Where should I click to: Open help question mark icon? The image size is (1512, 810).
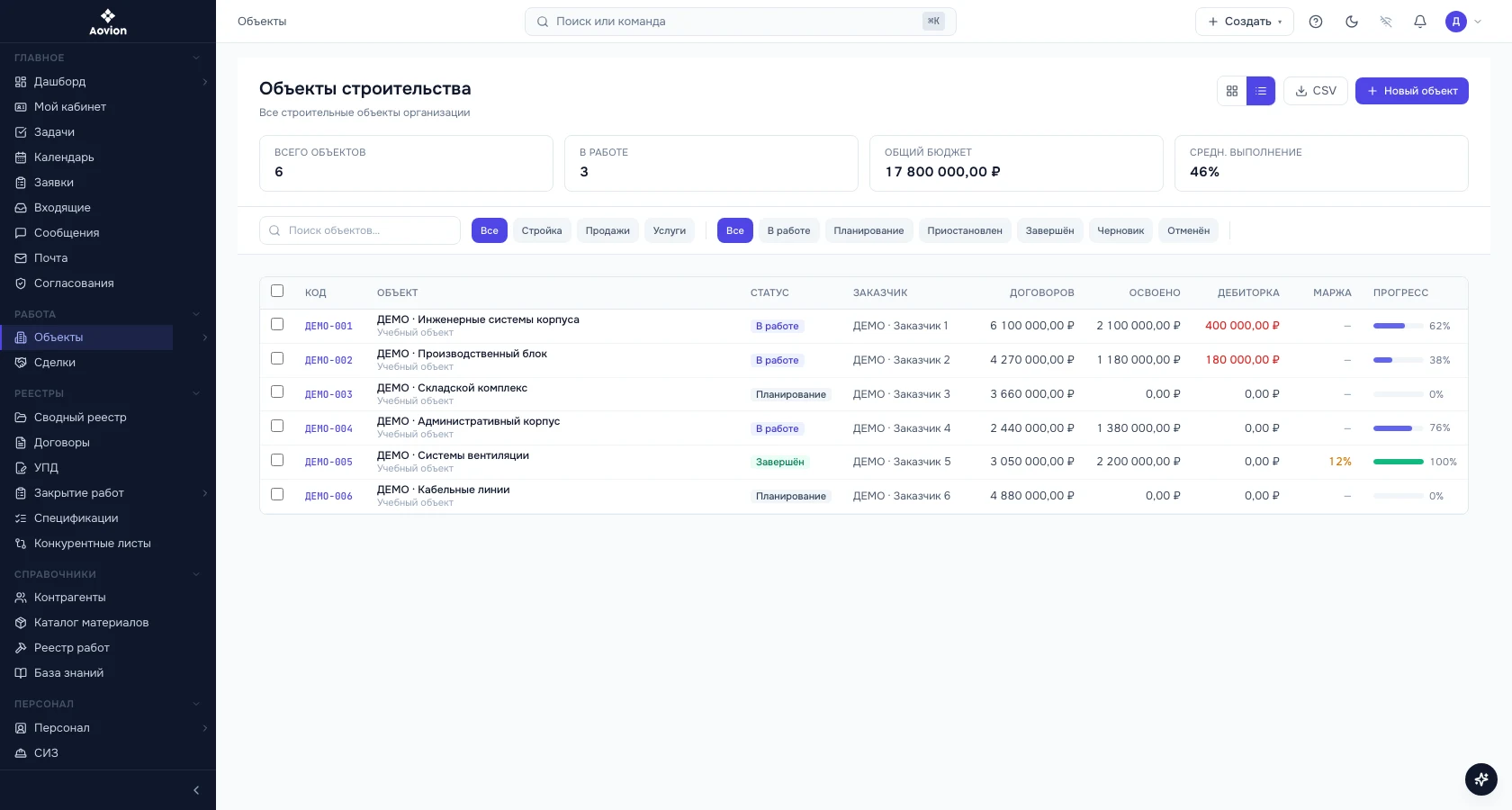coord(1315,22)
